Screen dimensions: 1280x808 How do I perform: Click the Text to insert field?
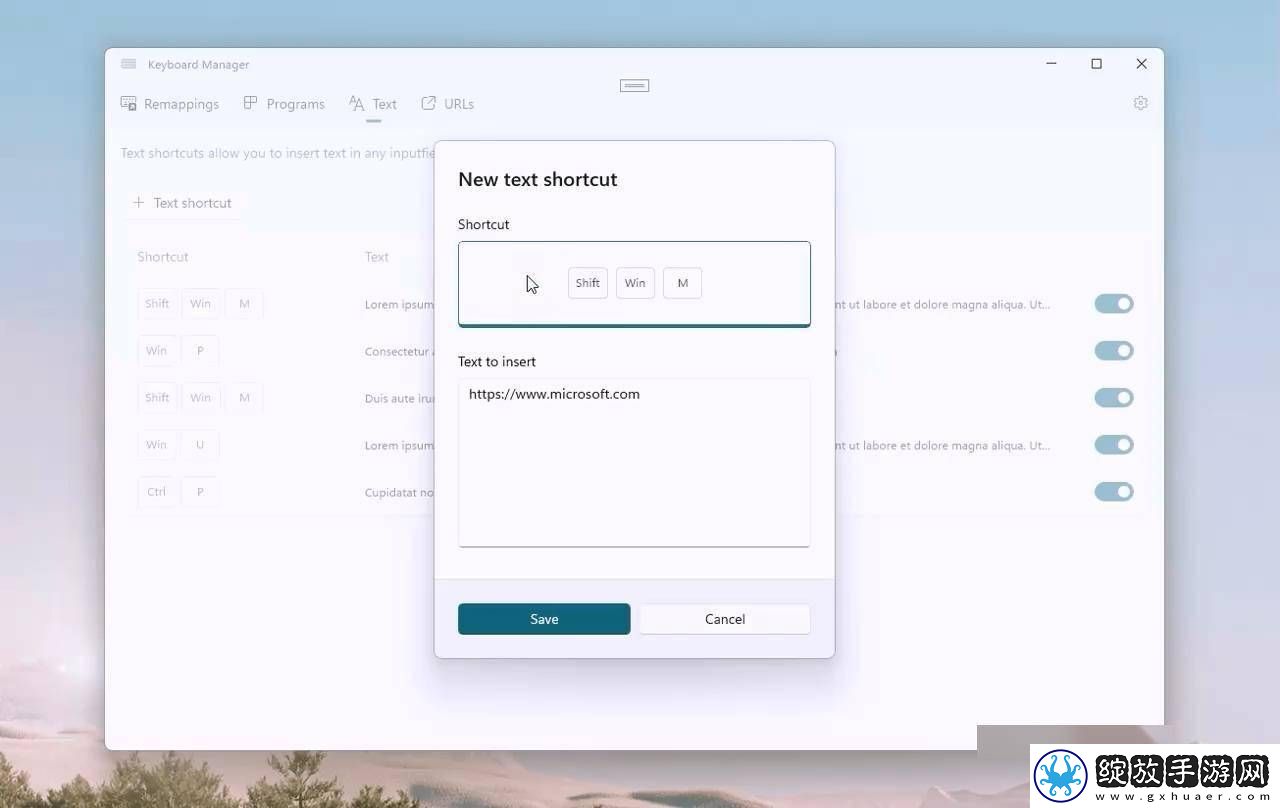click(634, 462)
